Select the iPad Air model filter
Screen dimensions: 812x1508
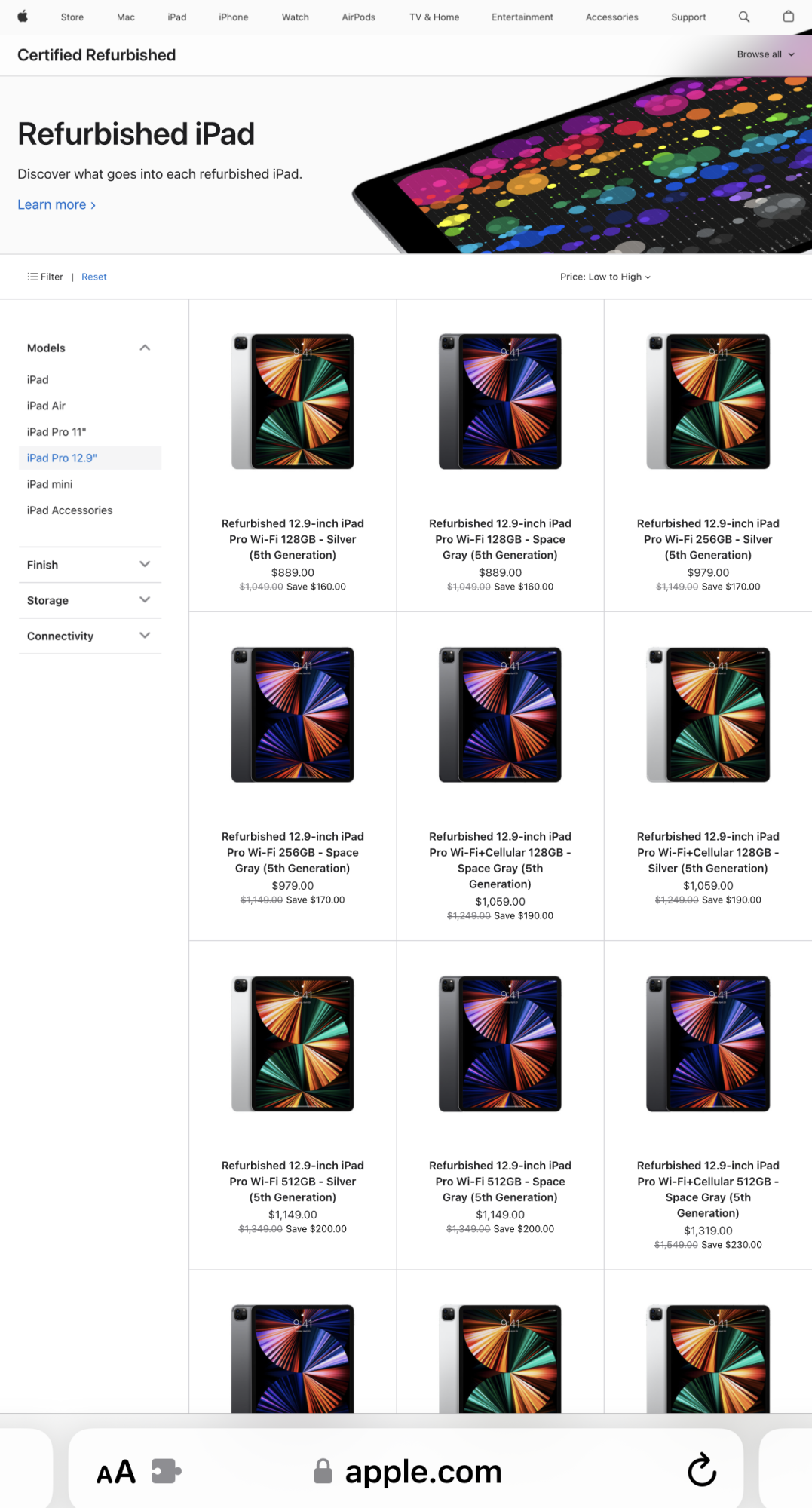point(46,406)
